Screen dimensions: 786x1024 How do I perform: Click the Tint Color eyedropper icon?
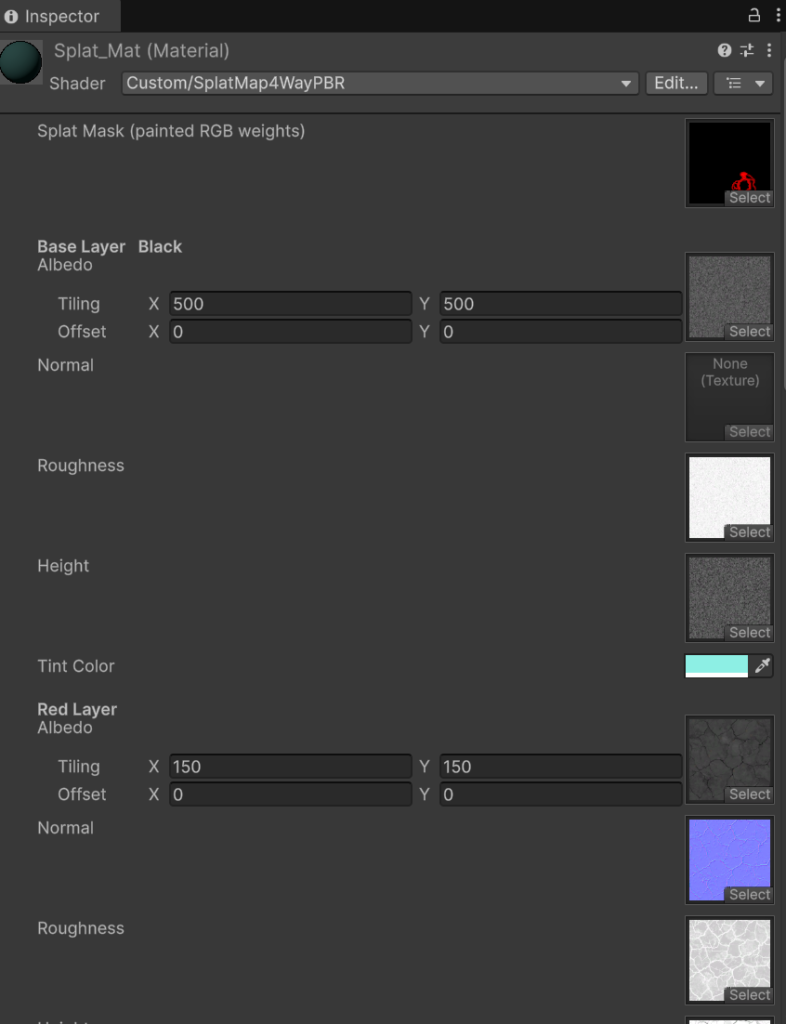tap(762, 666)
